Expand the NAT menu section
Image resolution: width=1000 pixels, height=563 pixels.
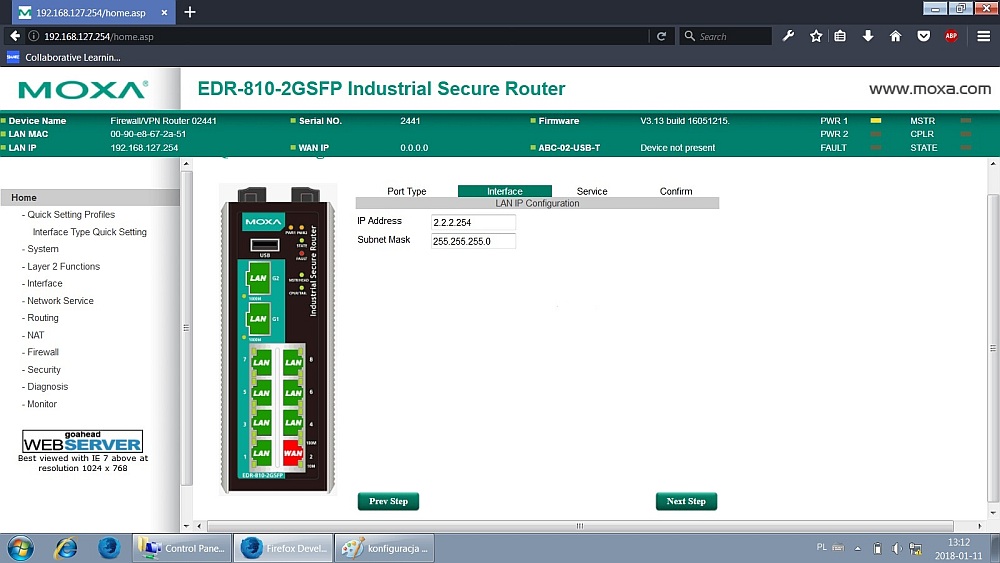(x=35, y=335)
